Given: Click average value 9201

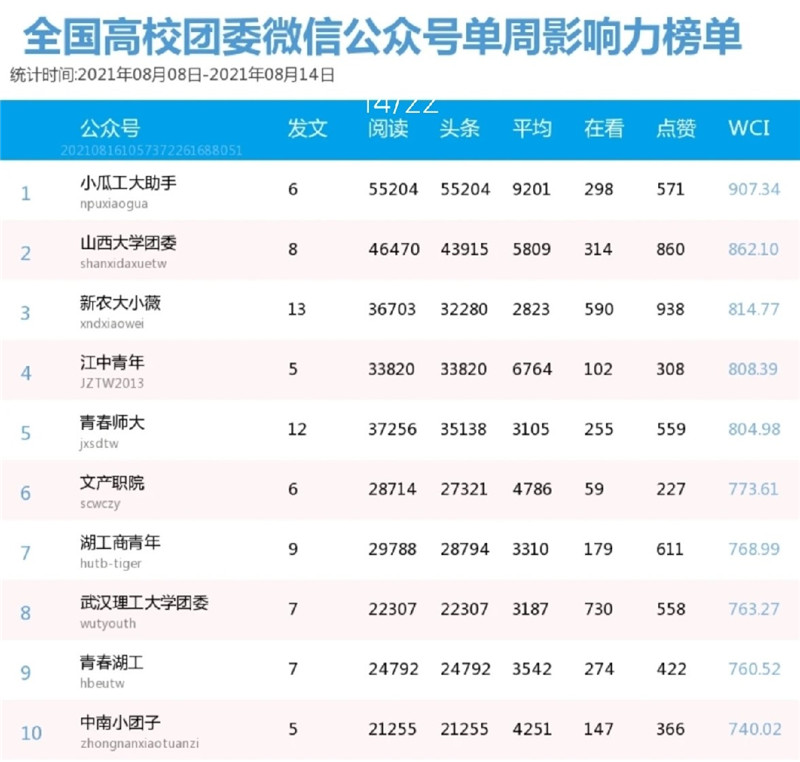Looking at the screenshot, I should [x=531, y=189].
